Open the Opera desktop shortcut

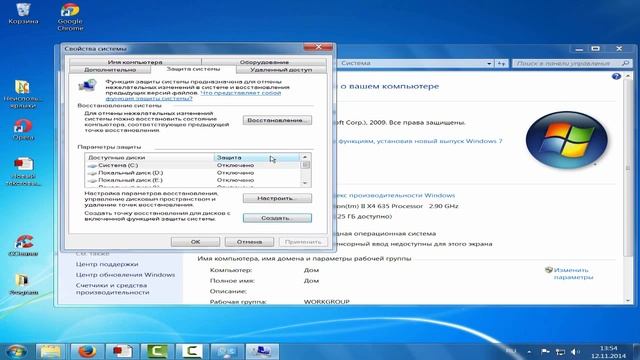pyautogui.click(x=23, y=130)
